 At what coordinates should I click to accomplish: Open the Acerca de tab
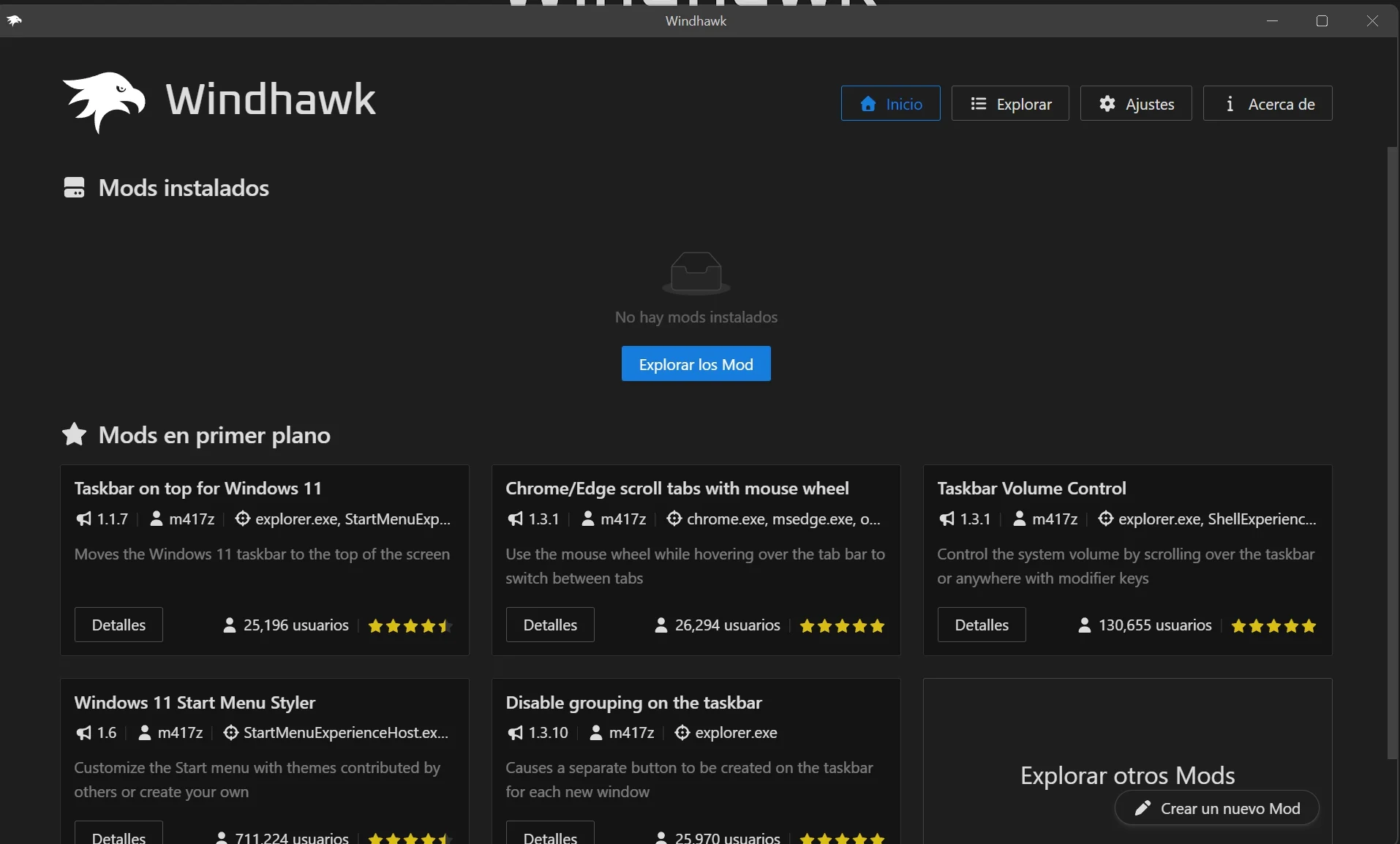[1268, 103]
